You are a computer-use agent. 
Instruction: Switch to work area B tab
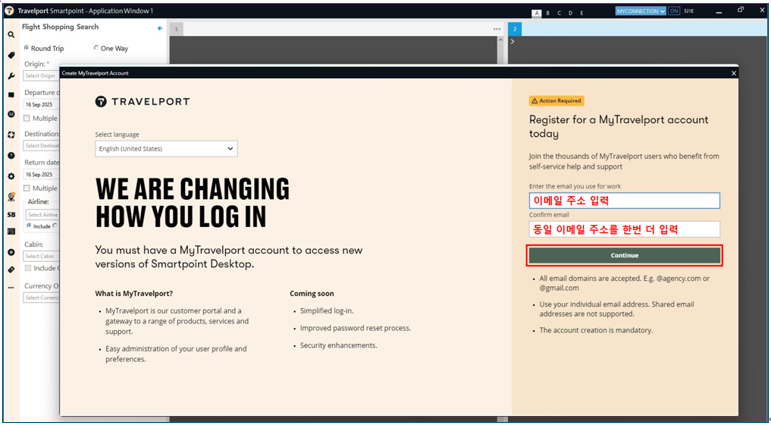pyautogui.click(x=549, y=13)
